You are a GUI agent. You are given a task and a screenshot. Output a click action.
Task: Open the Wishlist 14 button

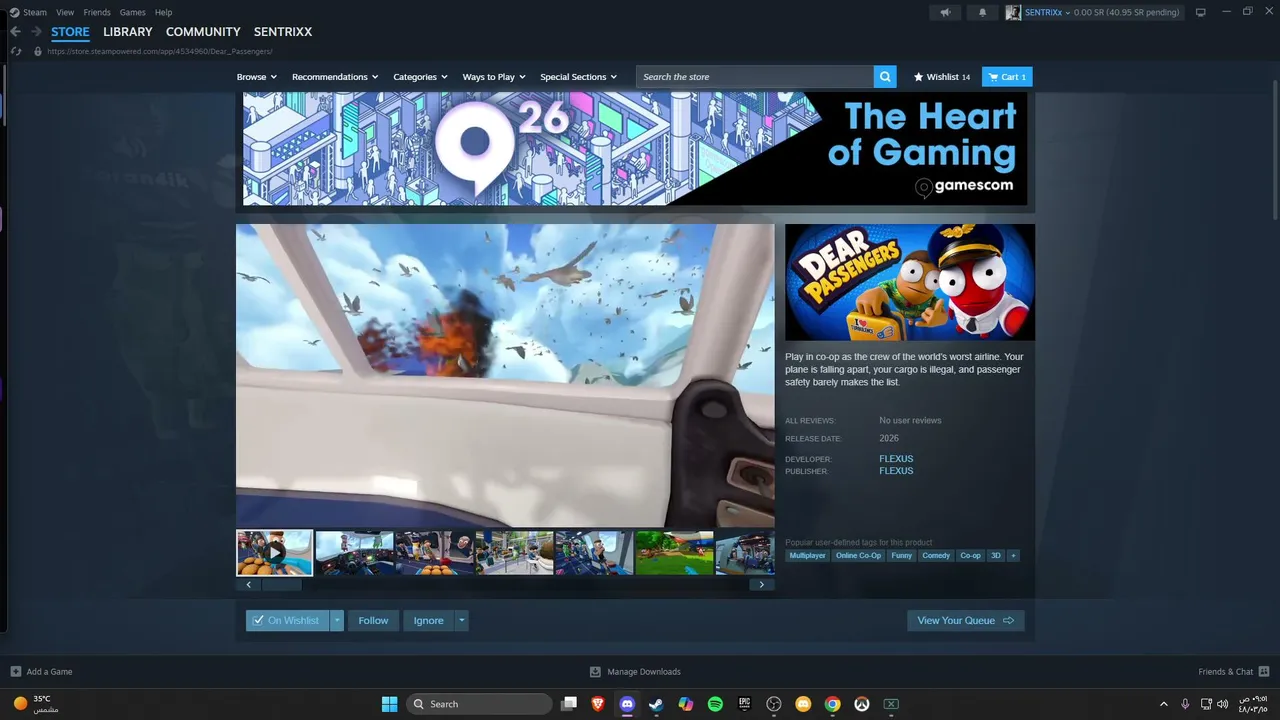[941, 77]
